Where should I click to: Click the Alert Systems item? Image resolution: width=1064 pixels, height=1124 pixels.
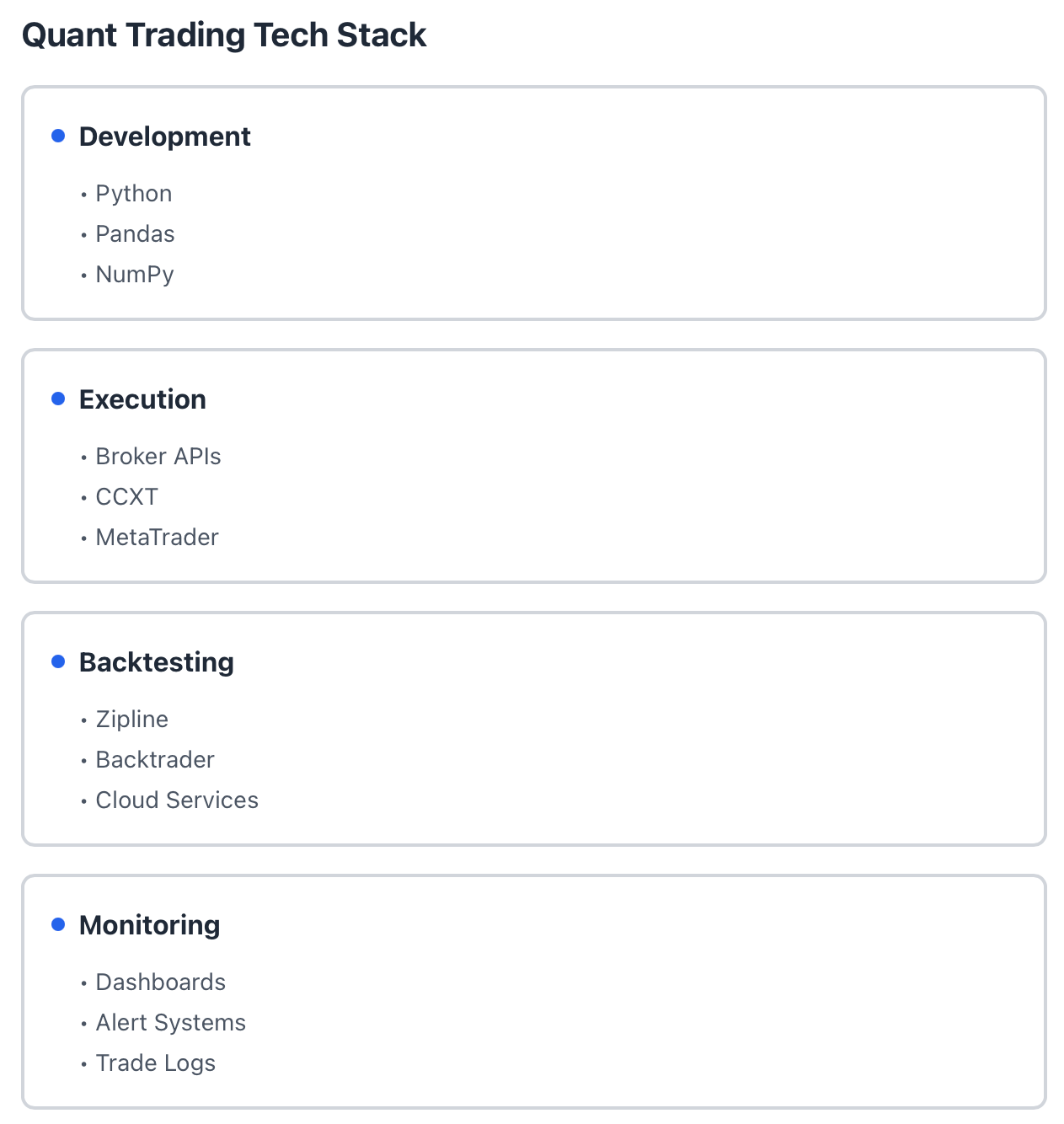pyautogui.click(x=171, y=1023)
